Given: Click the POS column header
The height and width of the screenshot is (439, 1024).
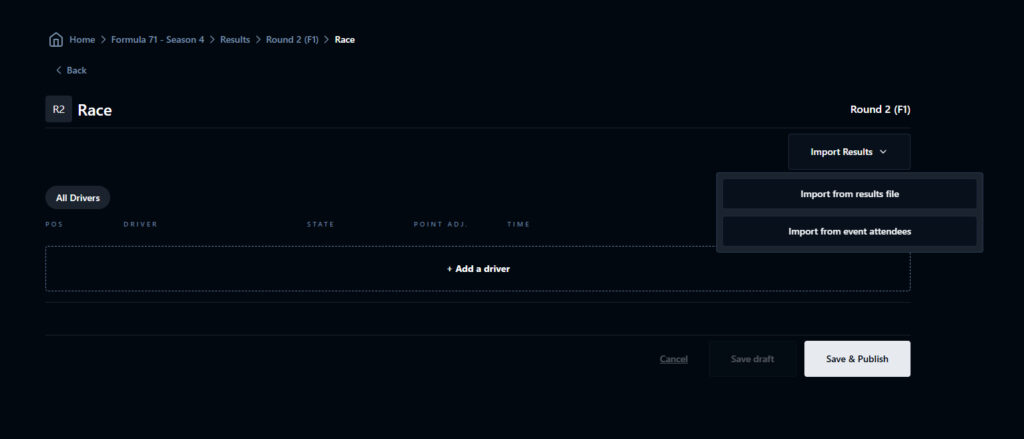Looking at the screenshot, I should (x=54, y=224).
